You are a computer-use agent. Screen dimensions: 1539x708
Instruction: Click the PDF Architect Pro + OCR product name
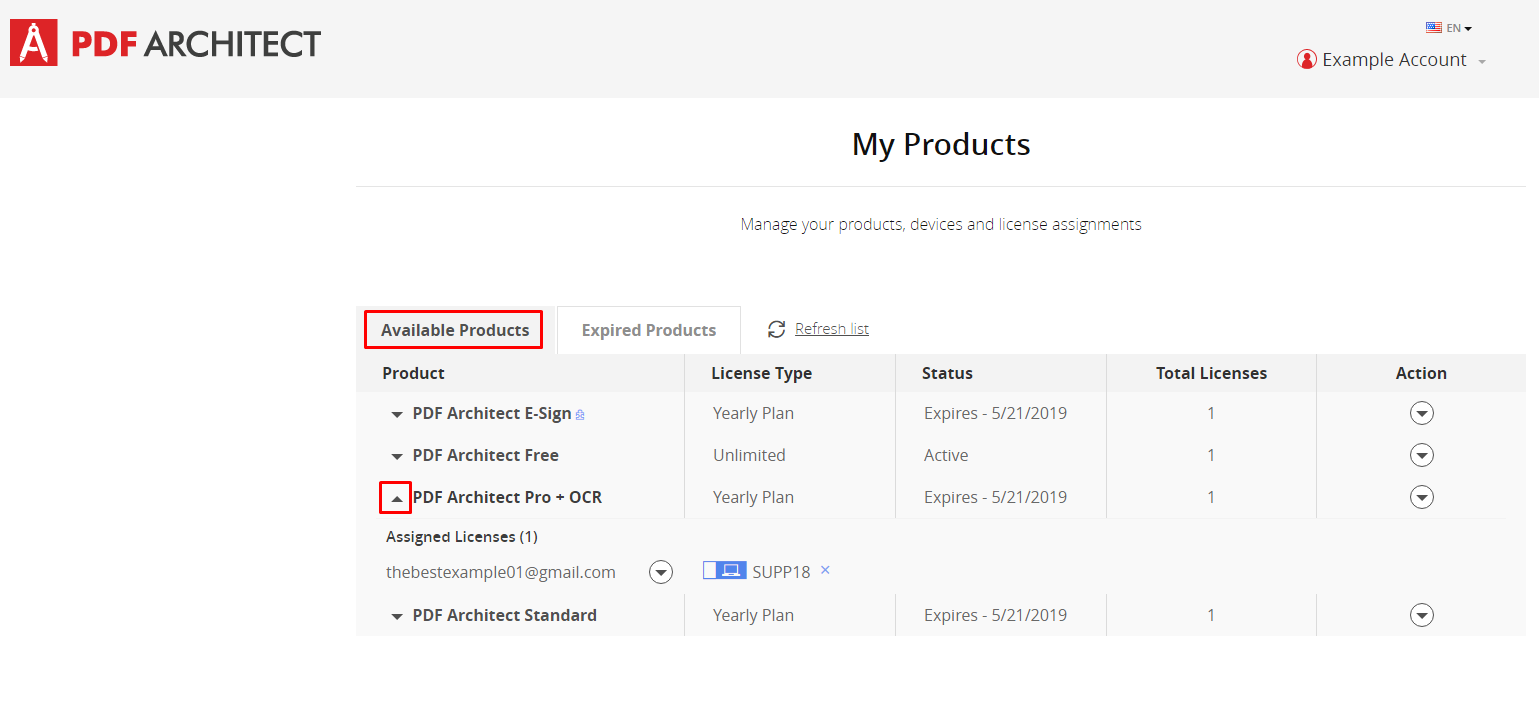tap(507, 497)
